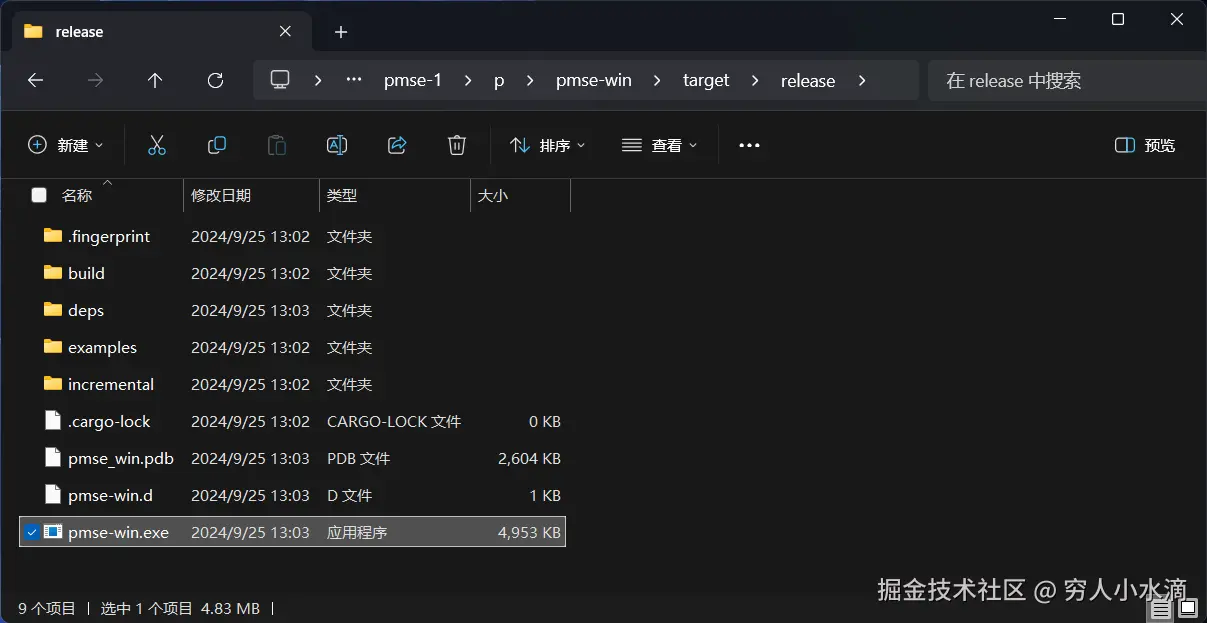Click release segment in address bar
Image resolution: width=1207 pixels, height=623 pixels.
[x=808, y=81]
